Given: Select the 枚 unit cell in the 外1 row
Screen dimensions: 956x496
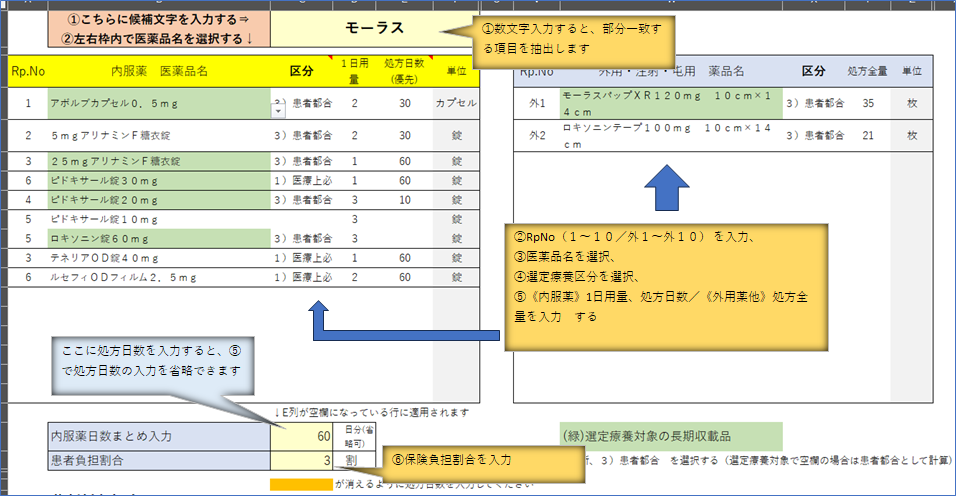Looking at the screenshot, I should point(911,104).
